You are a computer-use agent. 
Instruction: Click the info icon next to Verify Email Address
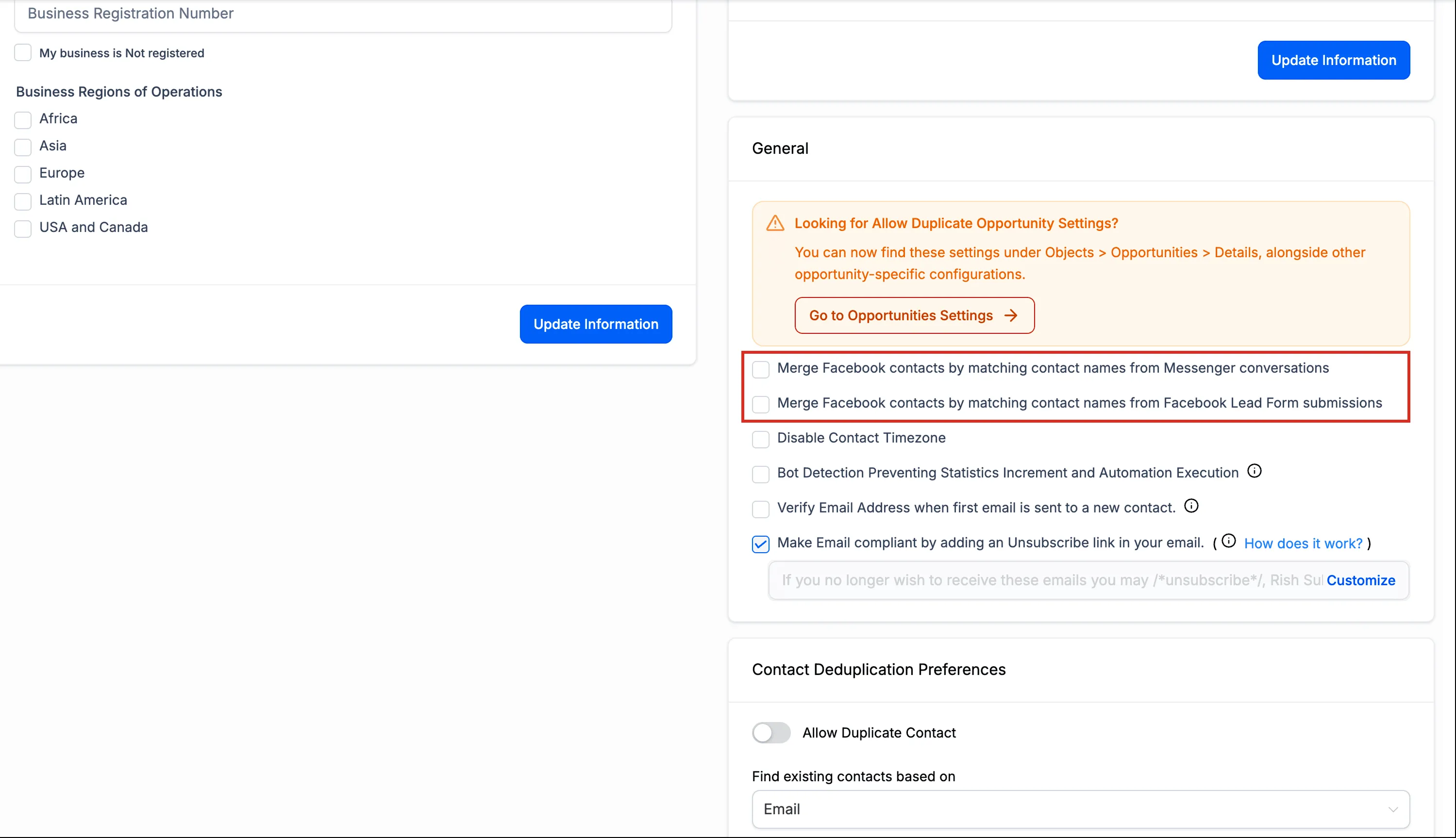pos(1191,507)
